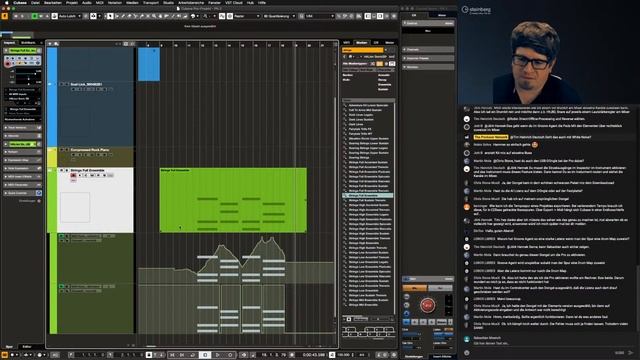This screenshot has width=640, height=360.
Task: Solo the Compressed Rock Piano track
Action: tap(67, 150)
